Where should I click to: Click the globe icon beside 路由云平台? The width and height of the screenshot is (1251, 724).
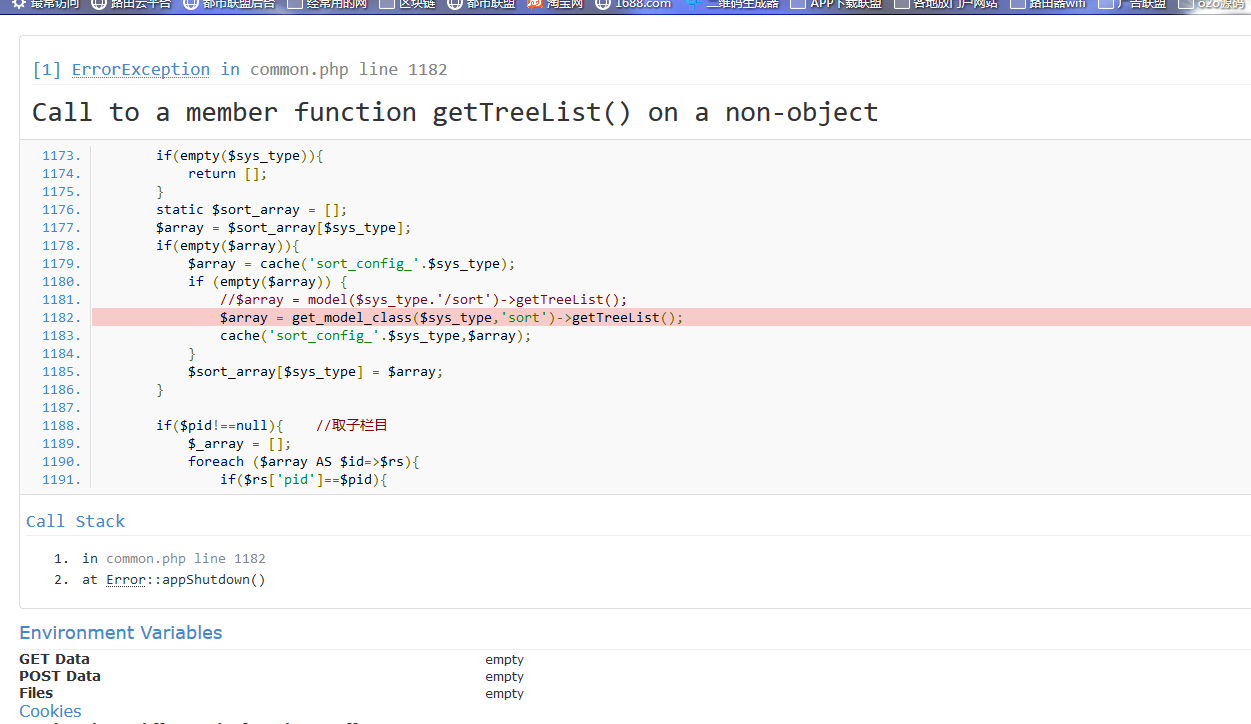tap(99, 3)
